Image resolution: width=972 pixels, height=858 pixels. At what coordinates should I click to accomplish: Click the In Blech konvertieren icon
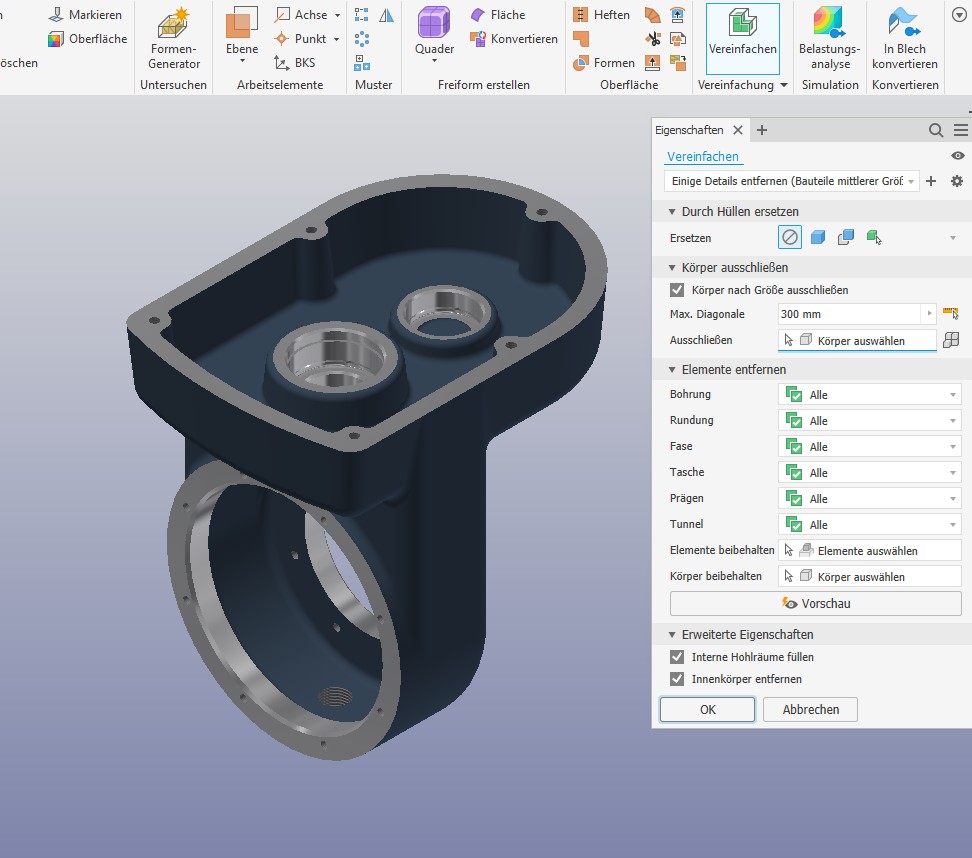point(904,38)
